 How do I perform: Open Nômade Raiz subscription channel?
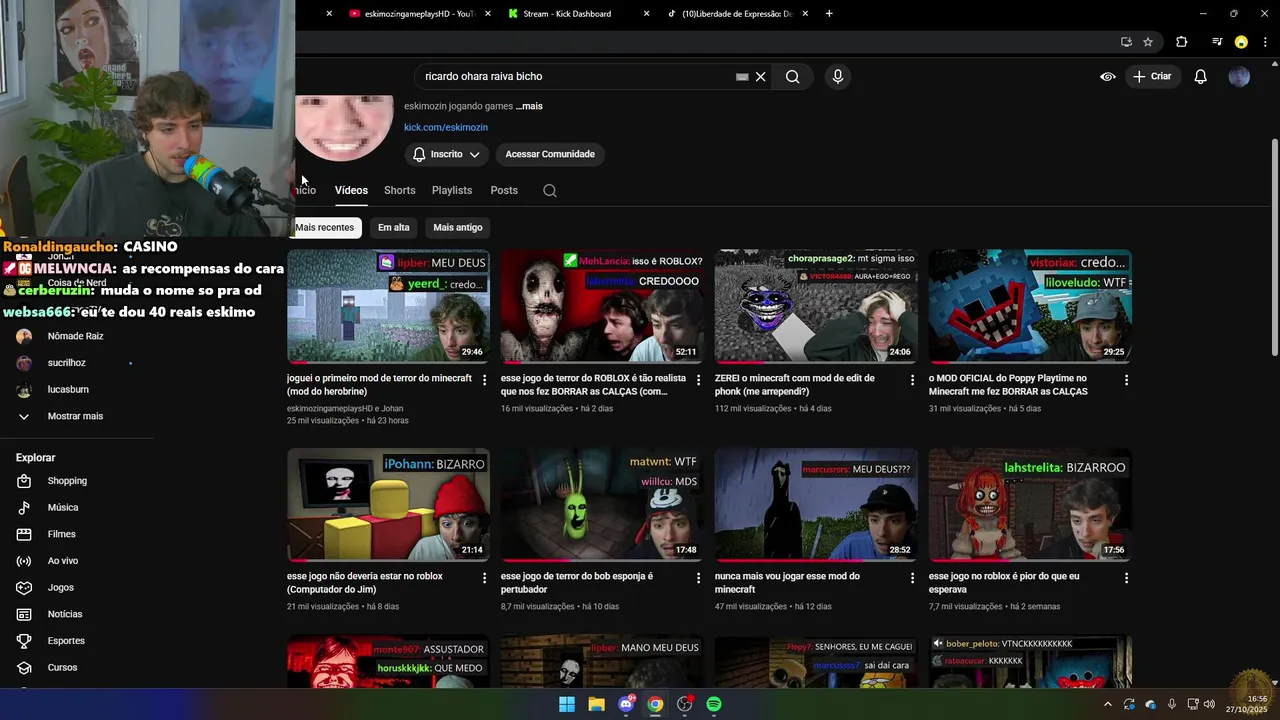point(76,337)
